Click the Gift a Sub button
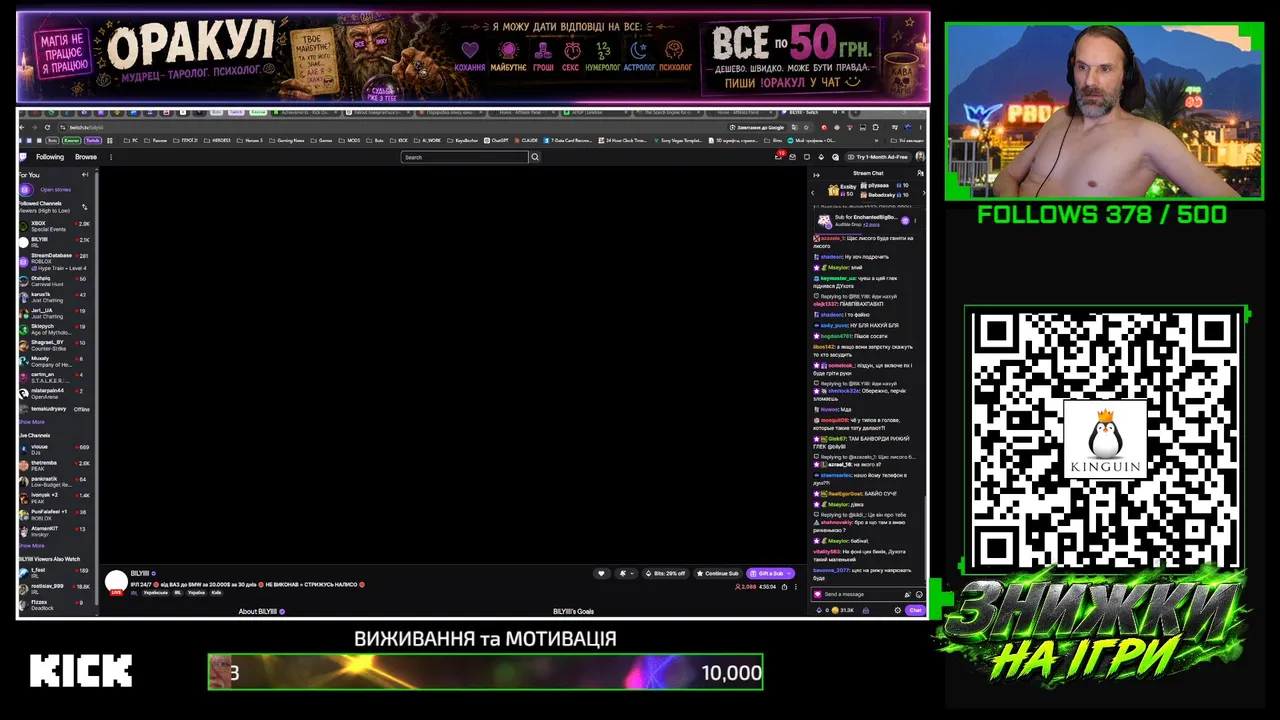 coord(770,573)
